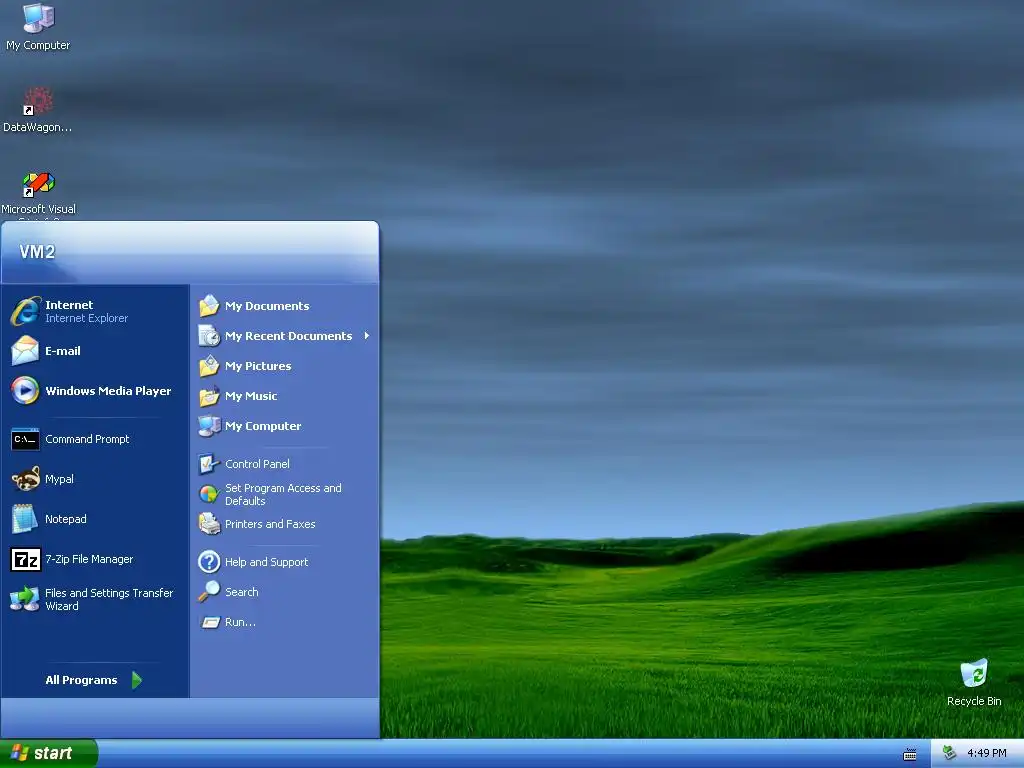The width and height of the screenshot is (1024, 768).
Task: Open the Recycle Bin icon
Action: pyautogui.click(x=974, y=673)
